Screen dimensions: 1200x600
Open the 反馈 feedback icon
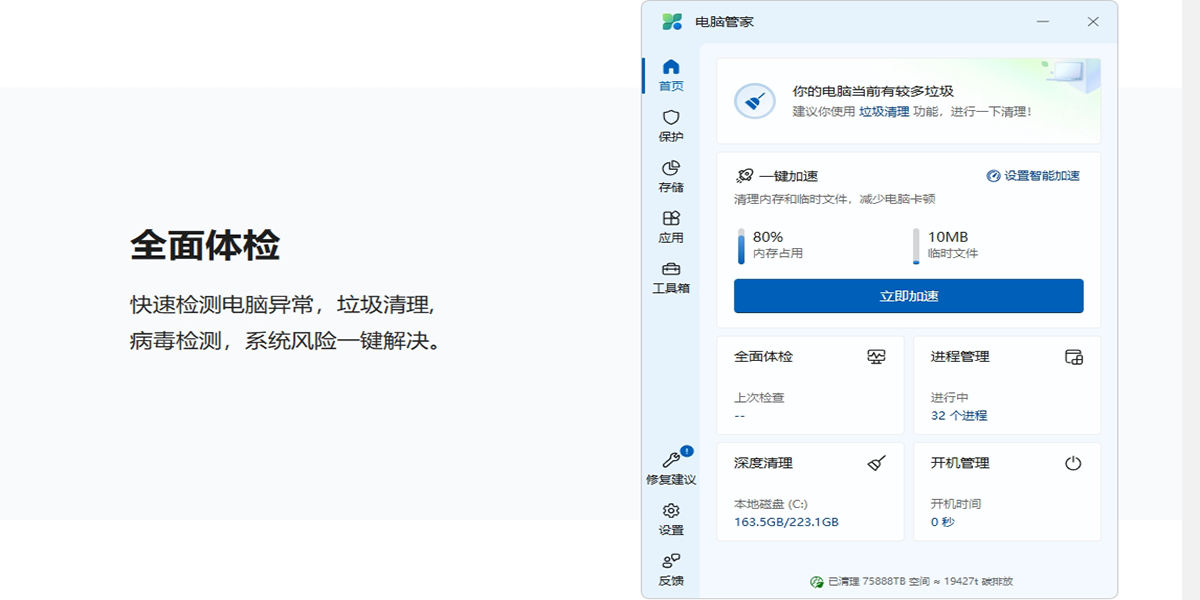[671, 569]
